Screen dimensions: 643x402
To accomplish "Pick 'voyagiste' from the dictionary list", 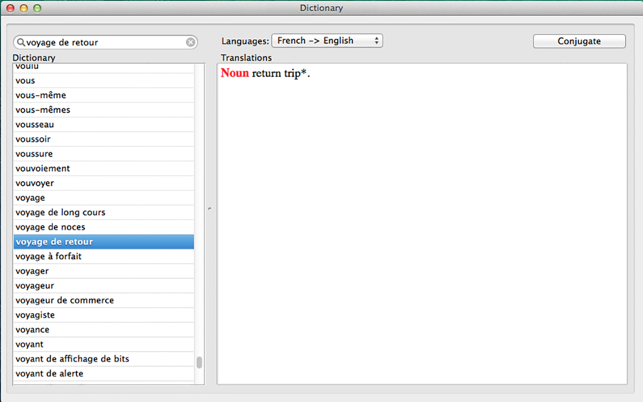I will [104, 315].
